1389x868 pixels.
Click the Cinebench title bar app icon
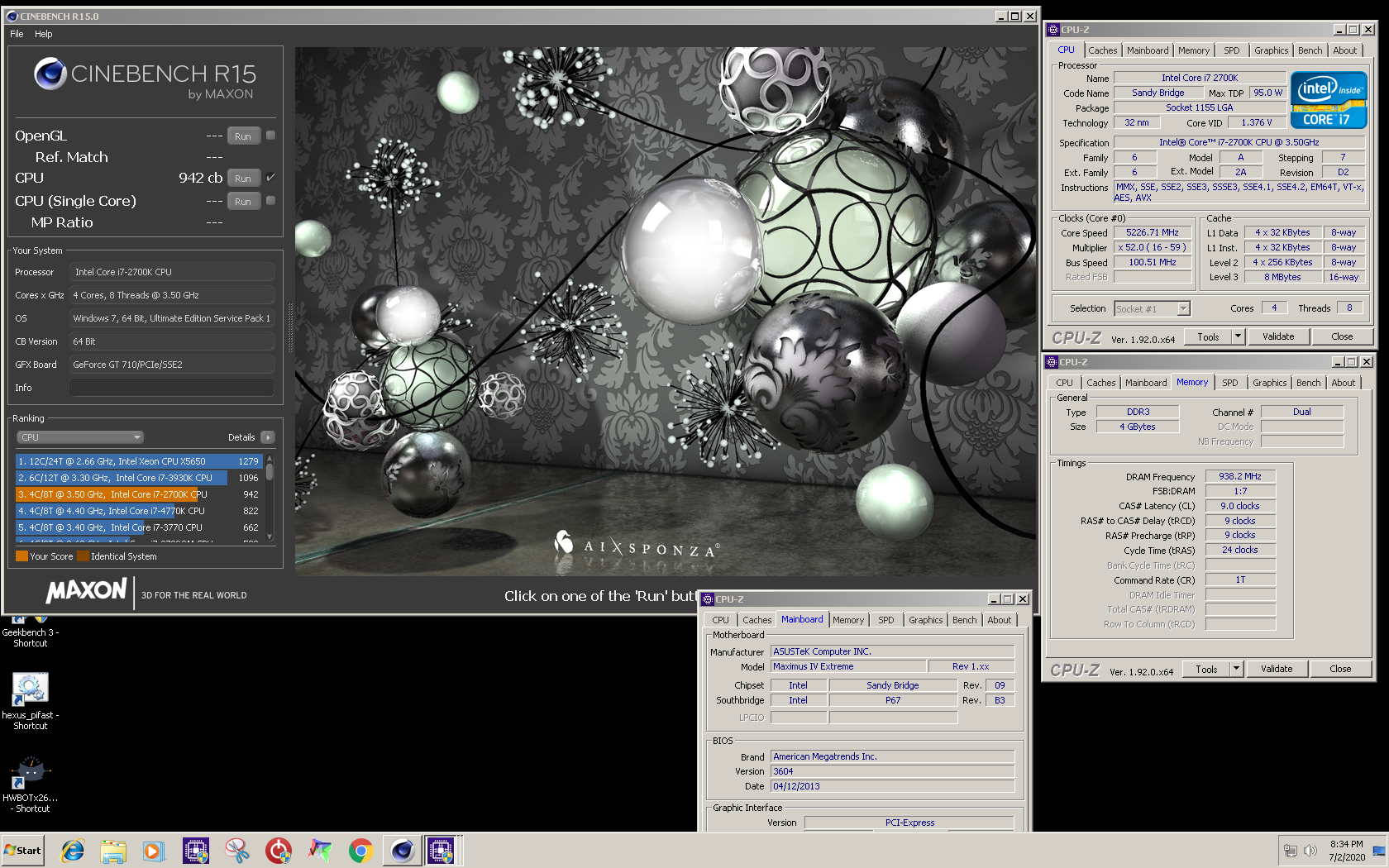click(x=12, y=16)
